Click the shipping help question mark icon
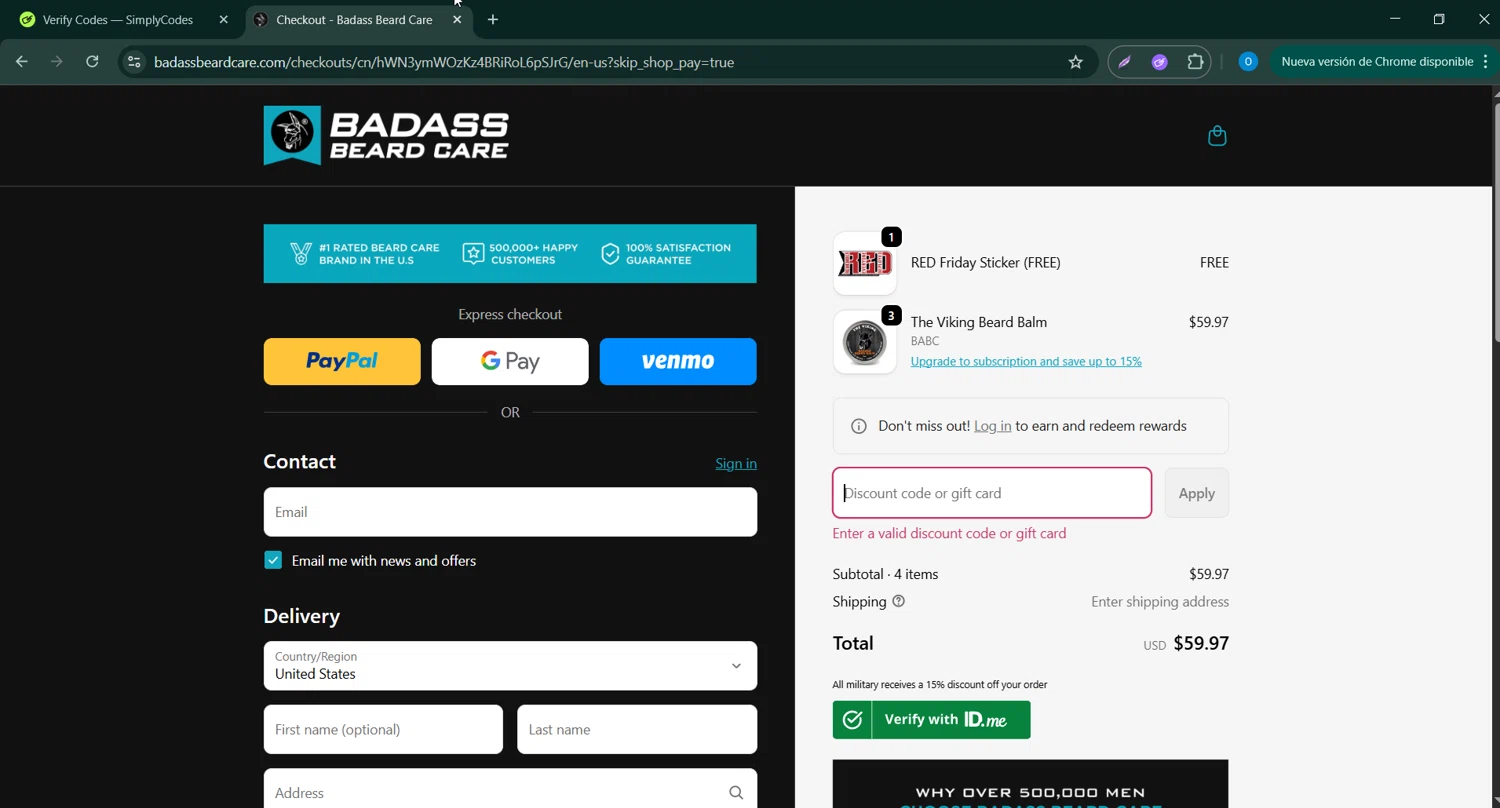 point(898,601)
